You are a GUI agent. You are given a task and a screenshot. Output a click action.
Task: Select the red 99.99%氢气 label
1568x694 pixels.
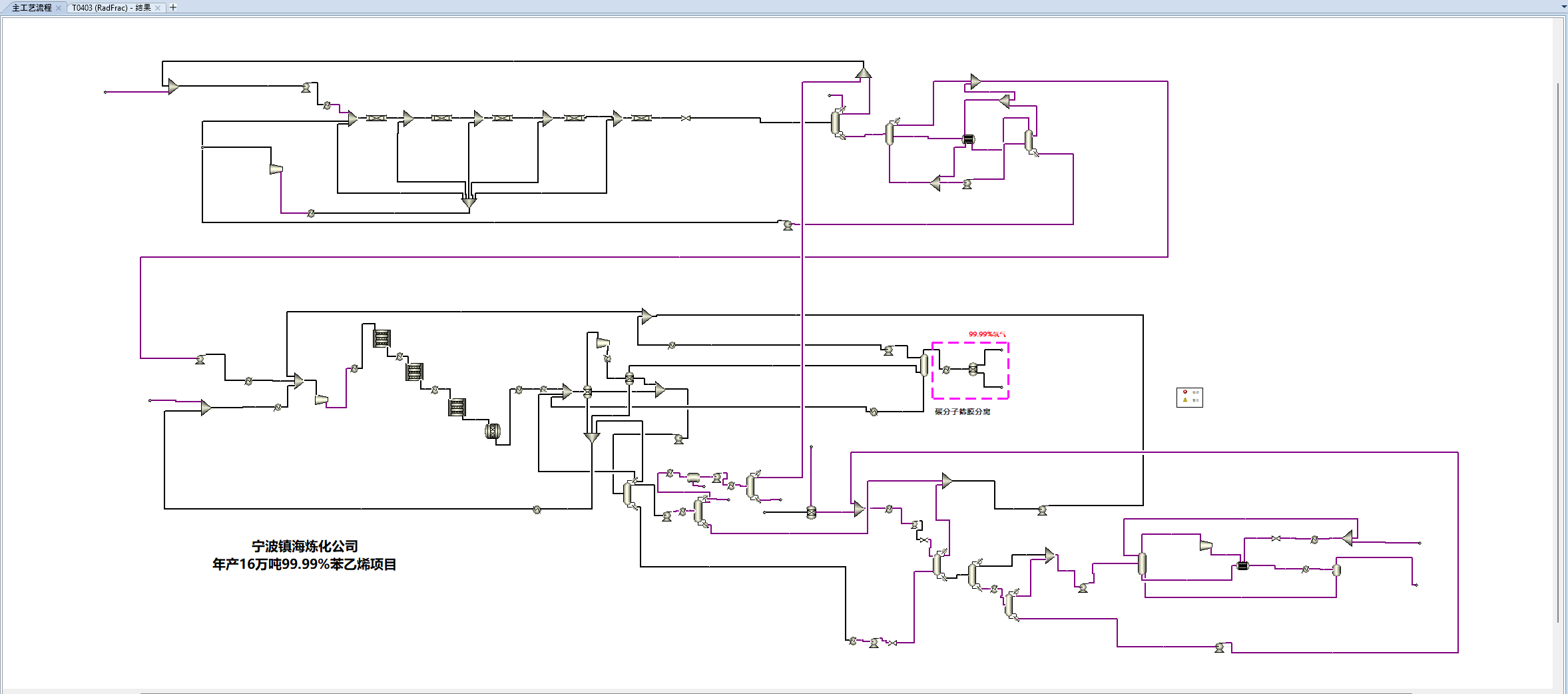point(987,334)
